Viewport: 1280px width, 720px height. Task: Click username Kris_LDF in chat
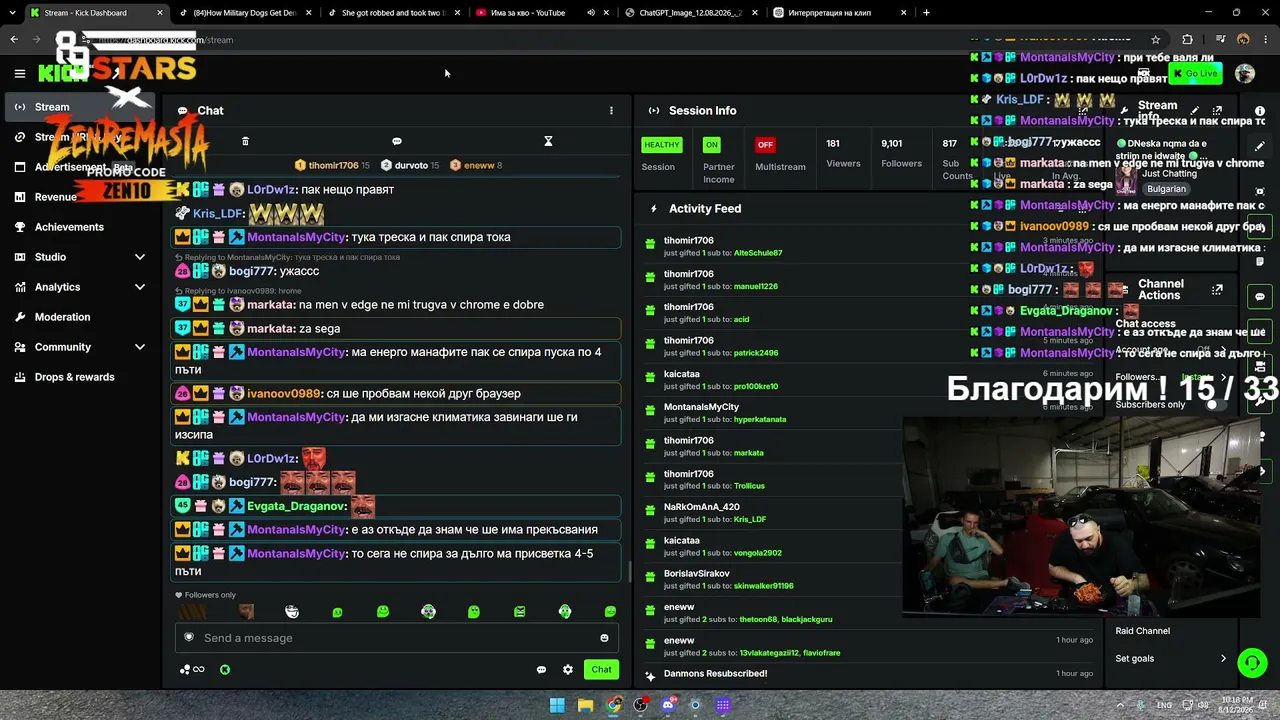point(218,214)
